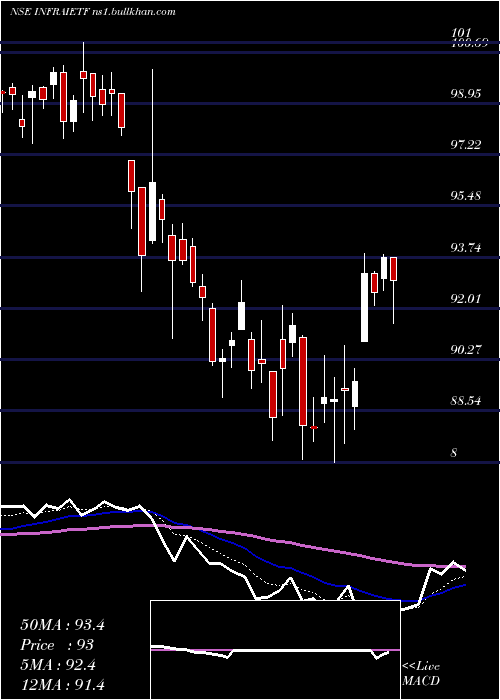Image resolution: width=500 pixels, height=700 pixels.
Task: Click the 95.48 price level label
Action: click(x=465, y=196)
